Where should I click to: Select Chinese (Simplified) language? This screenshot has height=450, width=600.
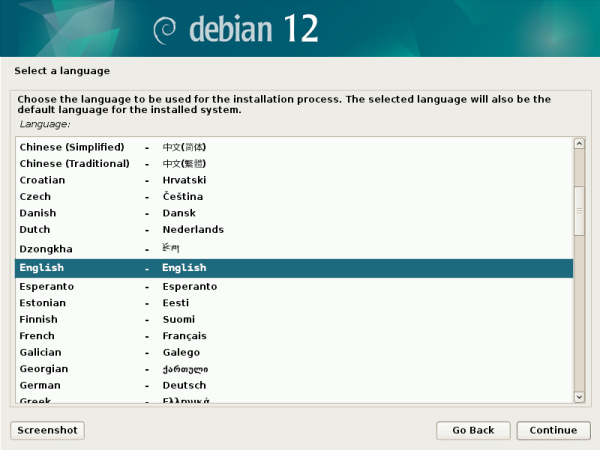pos(294,147)
